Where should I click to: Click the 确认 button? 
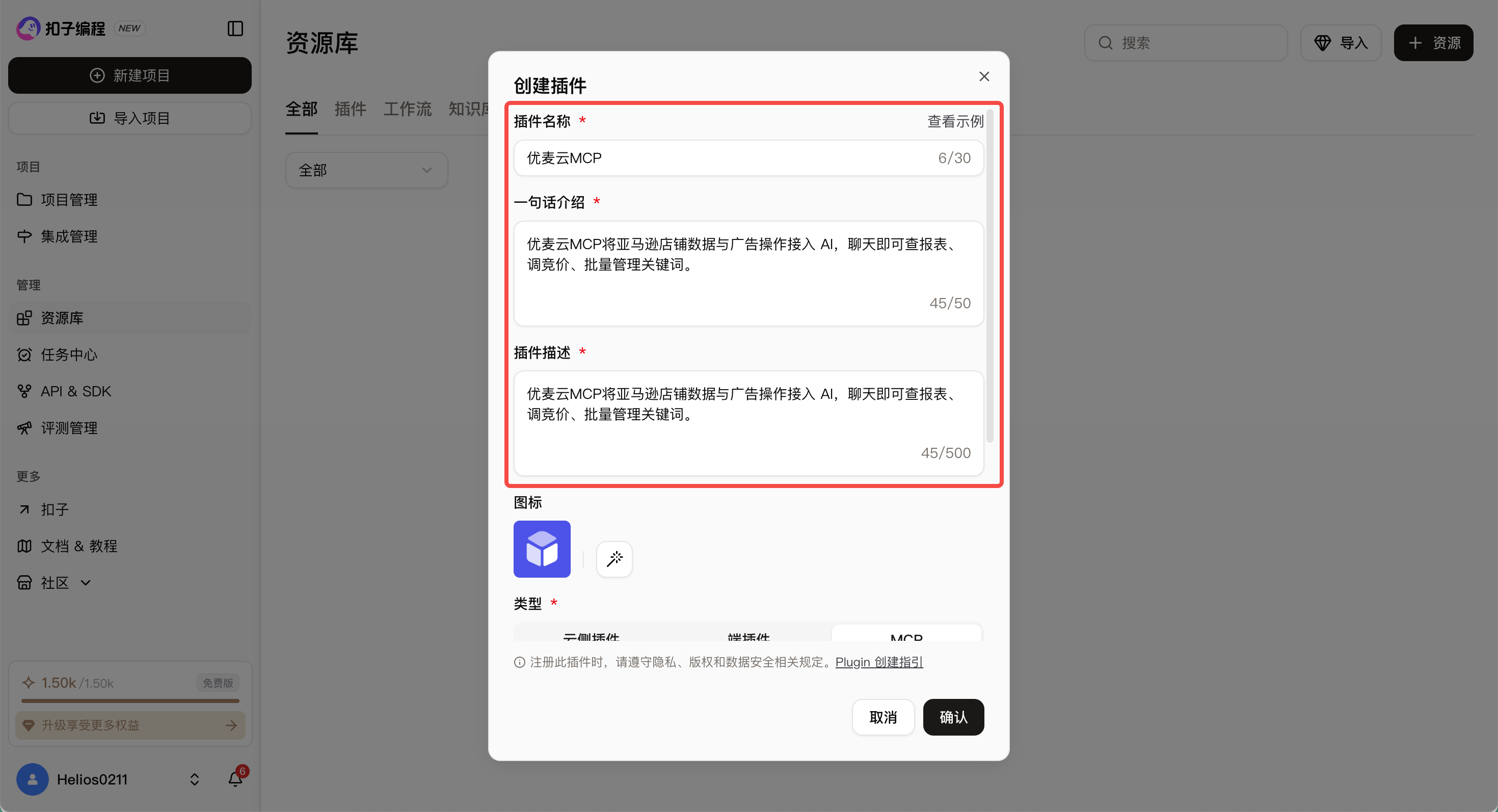(953, 717)
